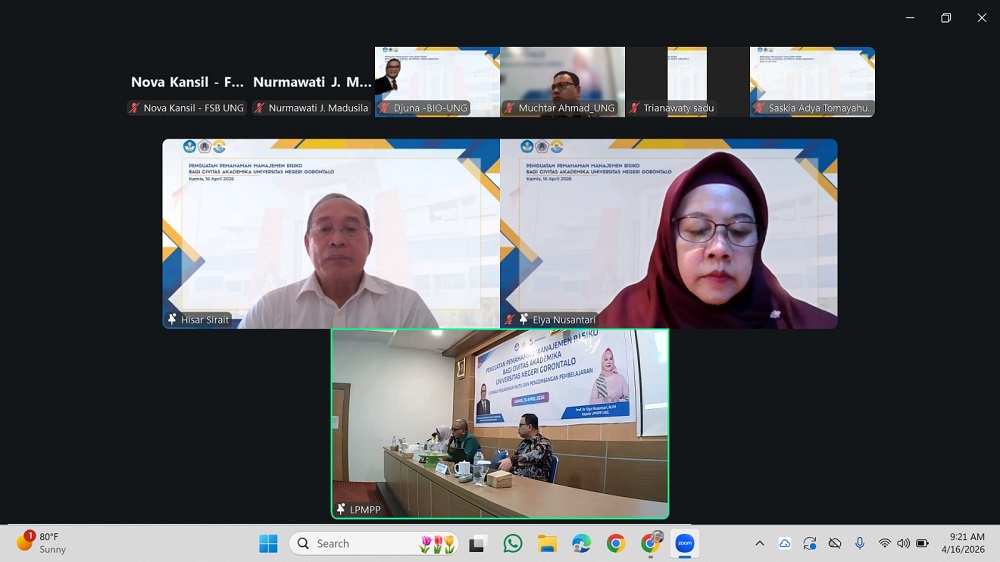The height and width of the screenshot is (562, 1000).
Task: Select the Djuna -BIO-UNG participant tile
Action: coord(437,82)
